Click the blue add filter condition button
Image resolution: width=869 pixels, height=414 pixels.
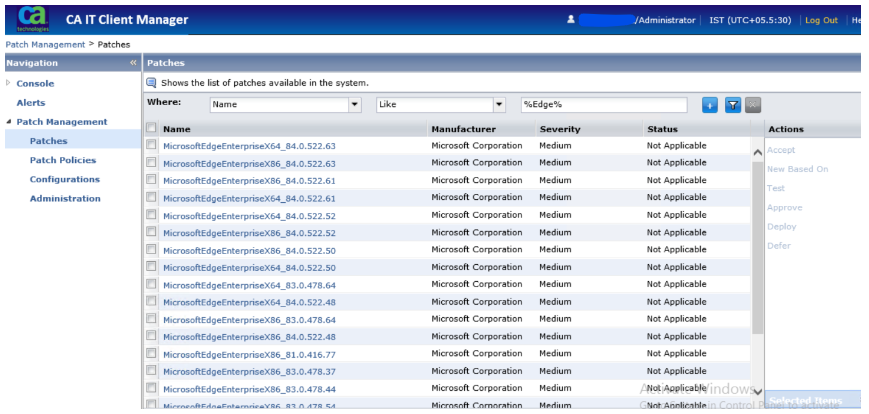pos(710,105)
